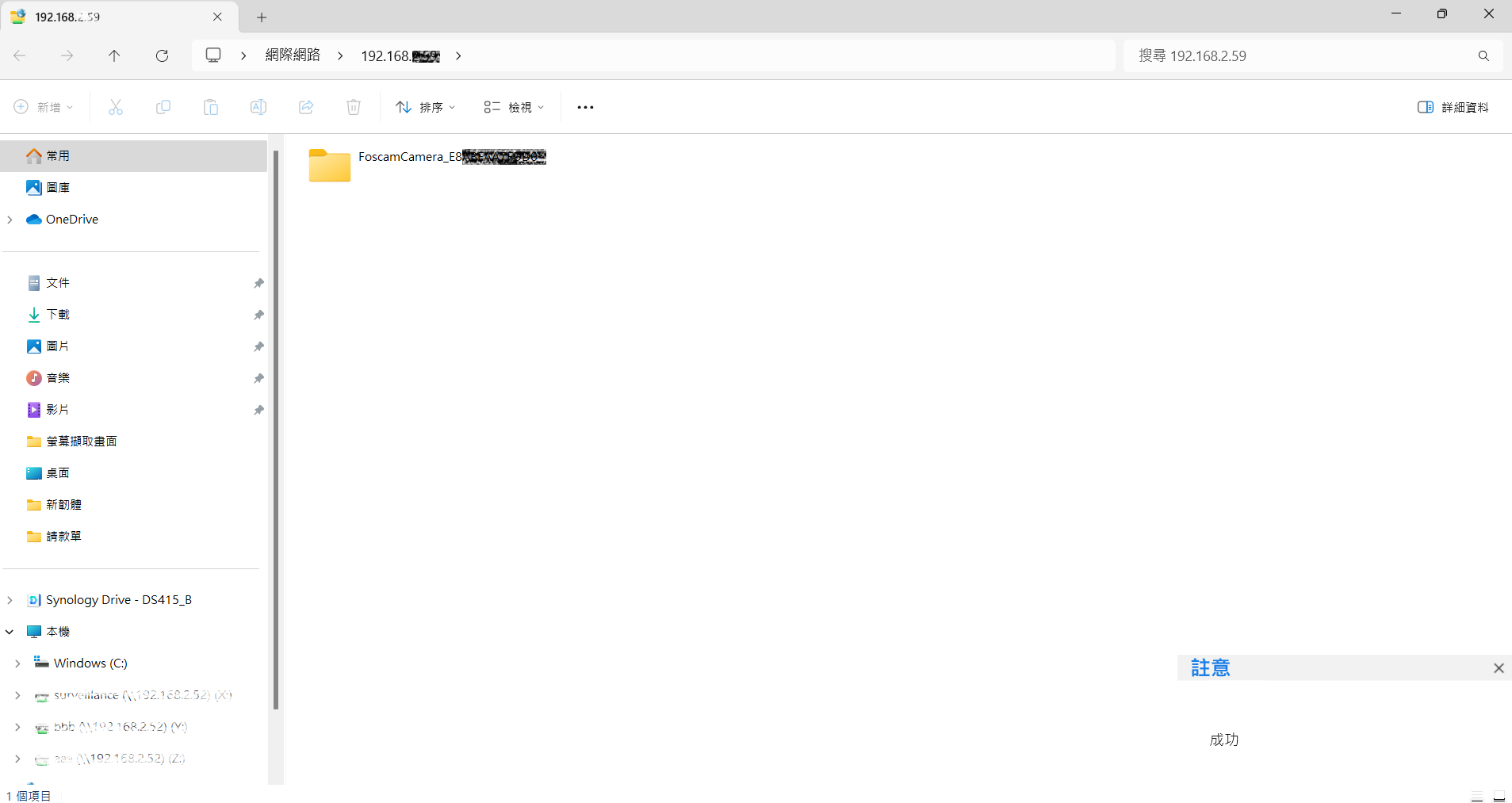Open the three-dot See more menu
The width and height of the screenshot is (1512, 803).
[585, 107]
